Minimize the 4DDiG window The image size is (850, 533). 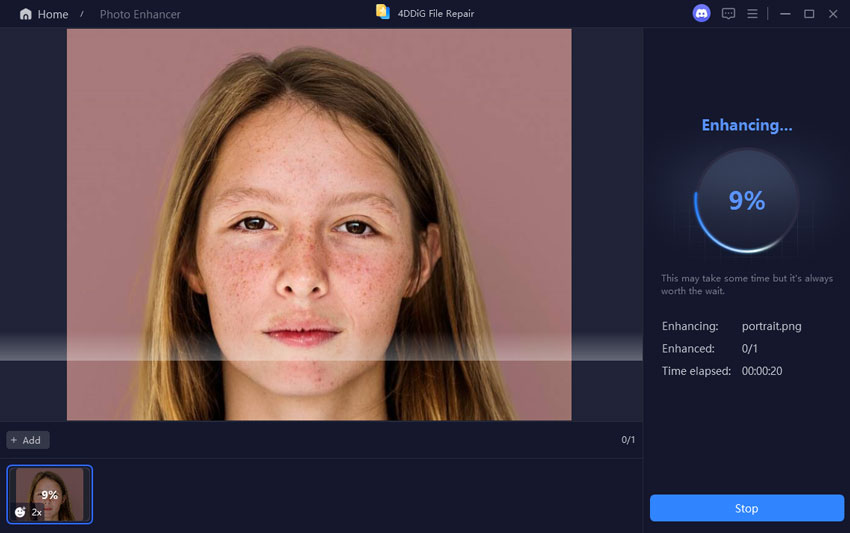coord(785,14)
